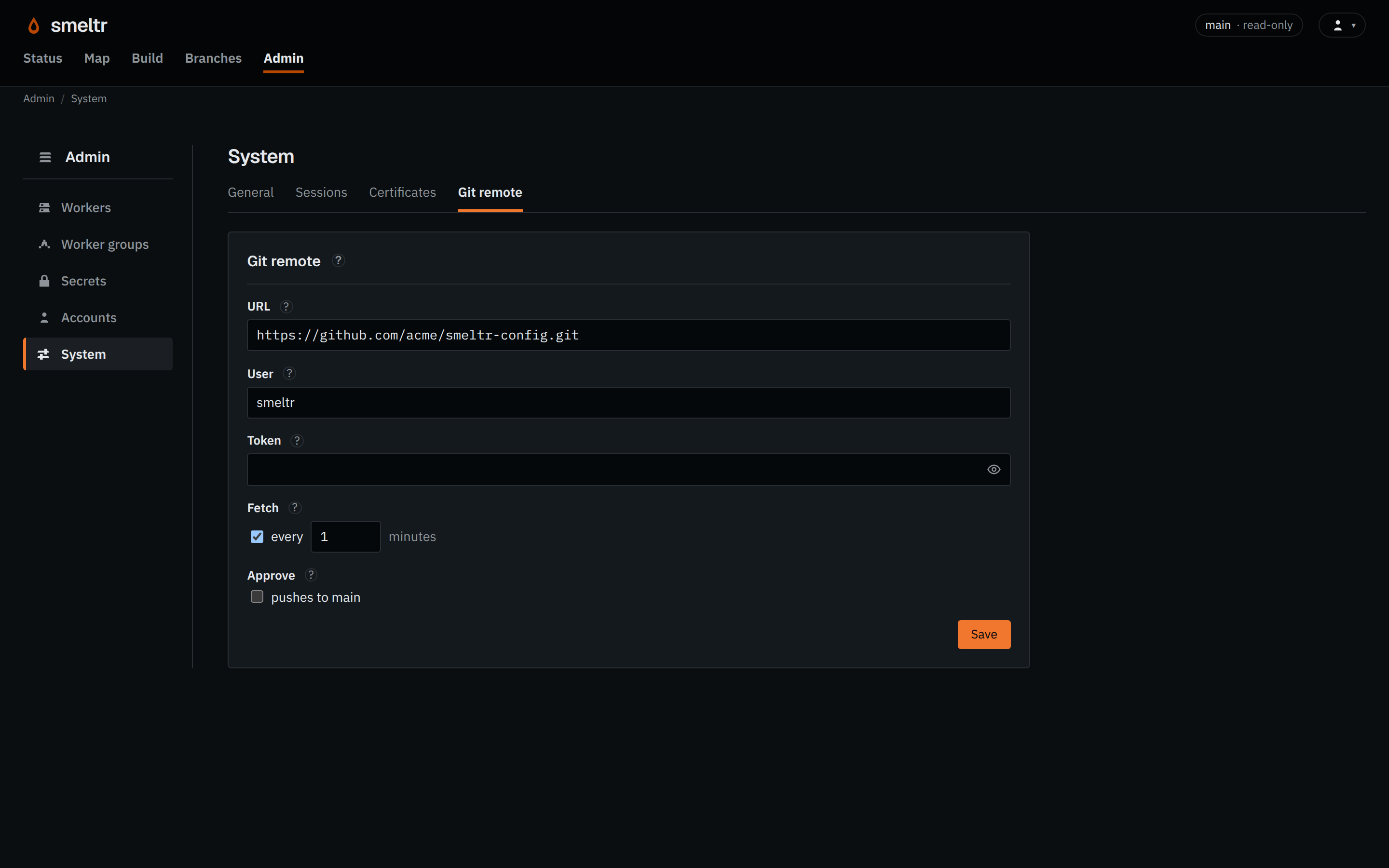1389x868 pixels.
Task: Click the Accounts person icon
Action: [44, 317]
